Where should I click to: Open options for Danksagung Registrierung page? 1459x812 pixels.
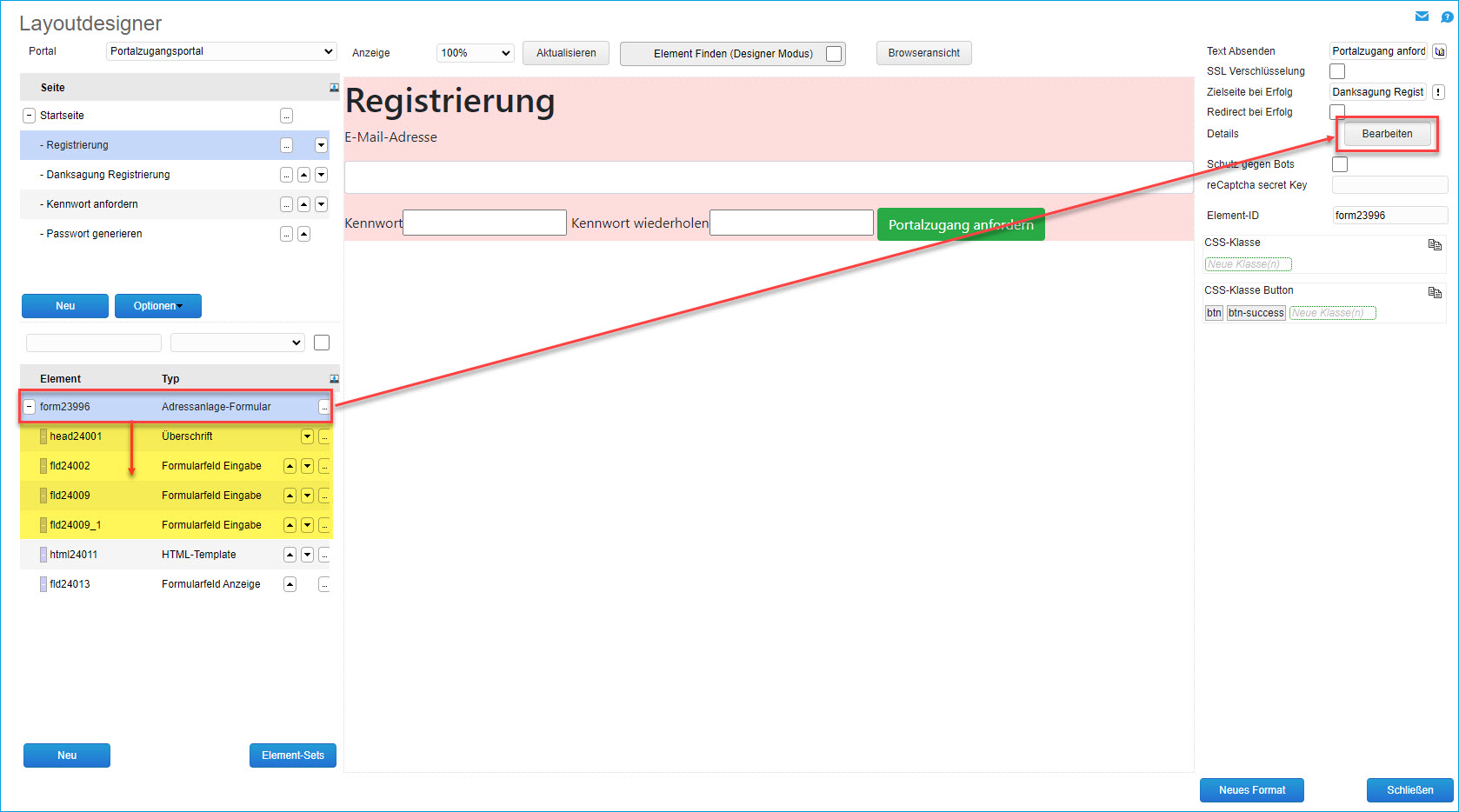click(x=286, y=175)
